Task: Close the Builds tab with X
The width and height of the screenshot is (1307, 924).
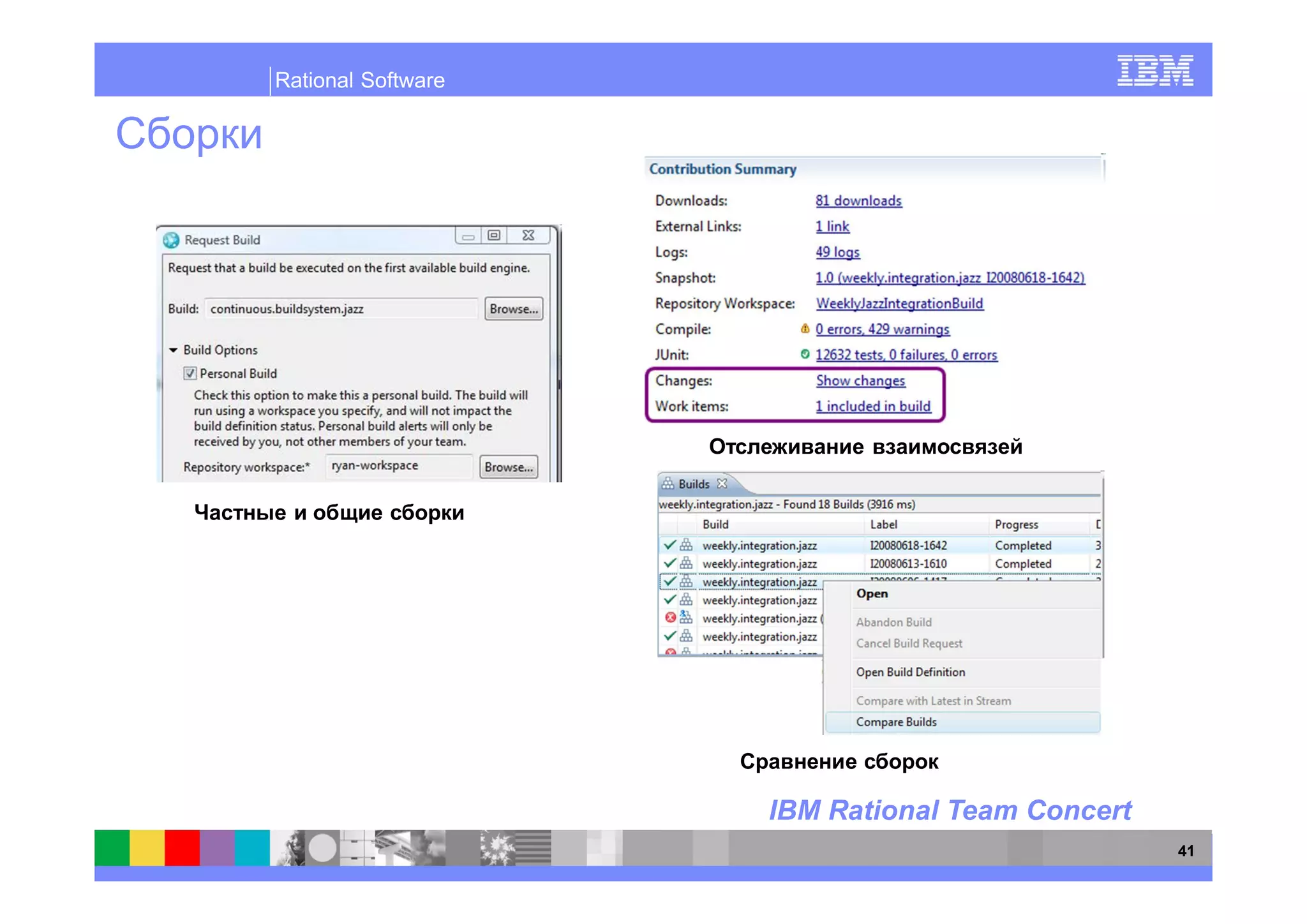Action: (x=722, y=484)
